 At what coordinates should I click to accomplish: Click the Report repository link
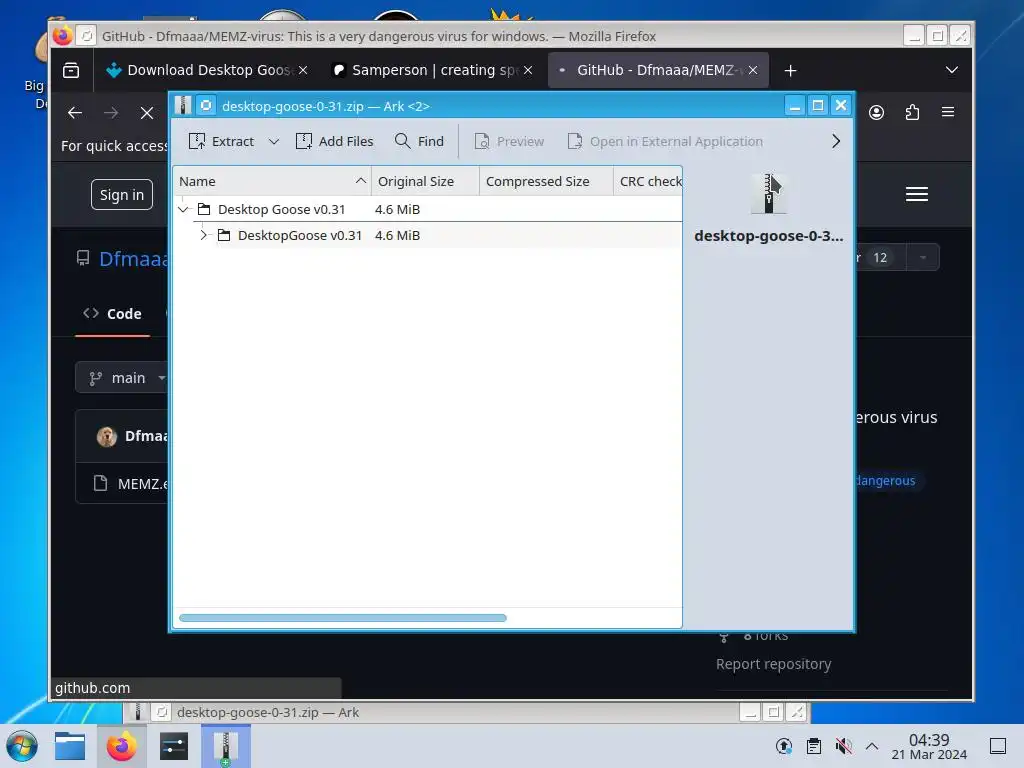[x=773, y=664]
